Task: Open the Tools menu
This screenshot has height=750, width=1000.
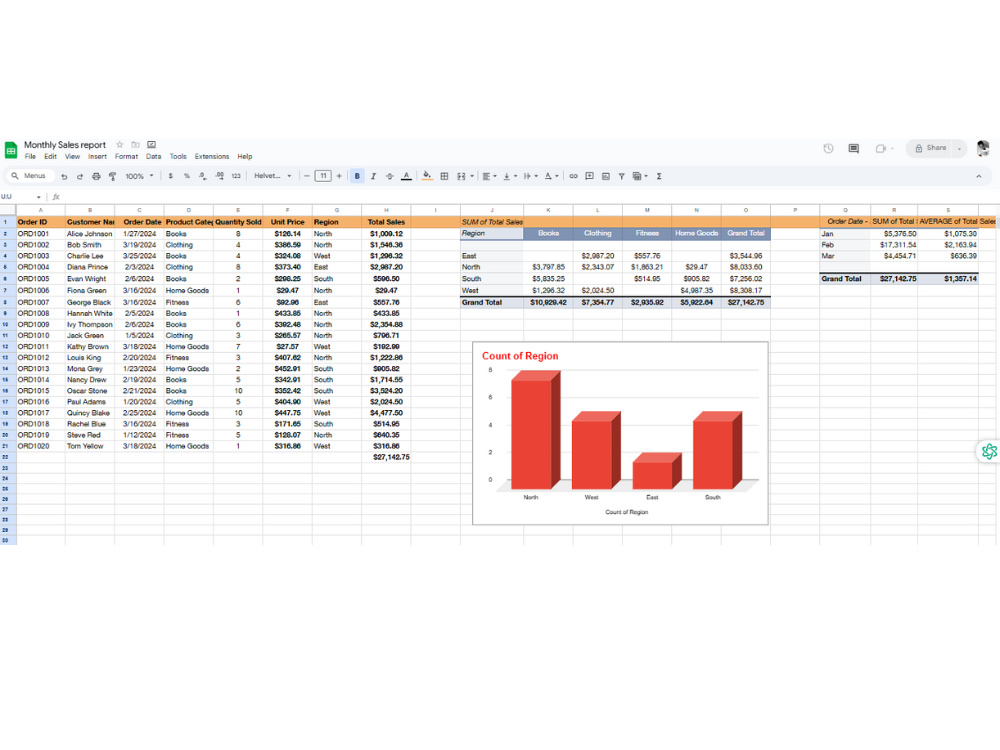Action: (x=178, y=156)
